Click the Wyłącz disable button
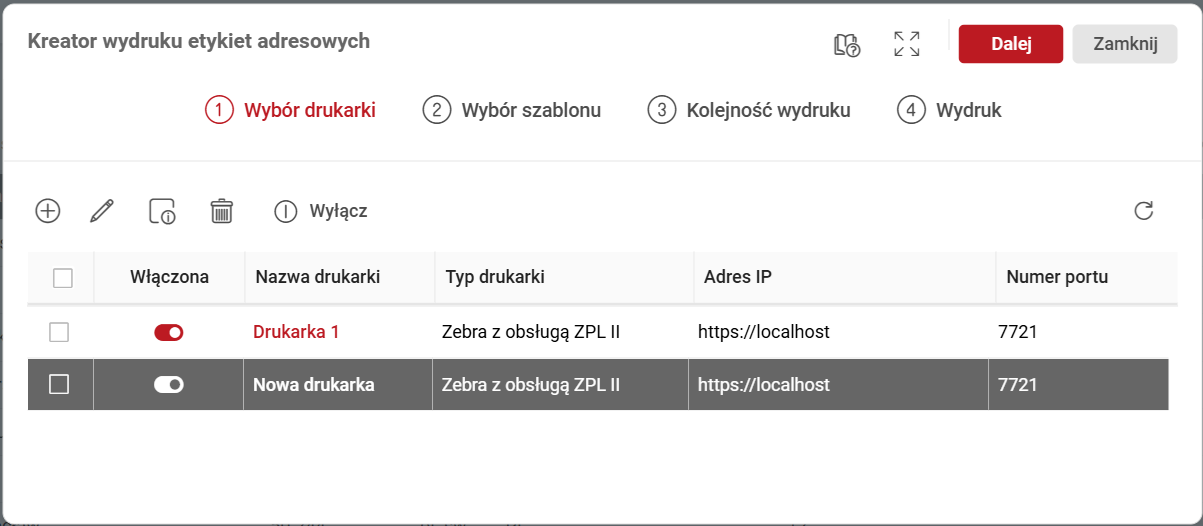The width and height of the screenshot is (1203, 526). pos(321,211)
